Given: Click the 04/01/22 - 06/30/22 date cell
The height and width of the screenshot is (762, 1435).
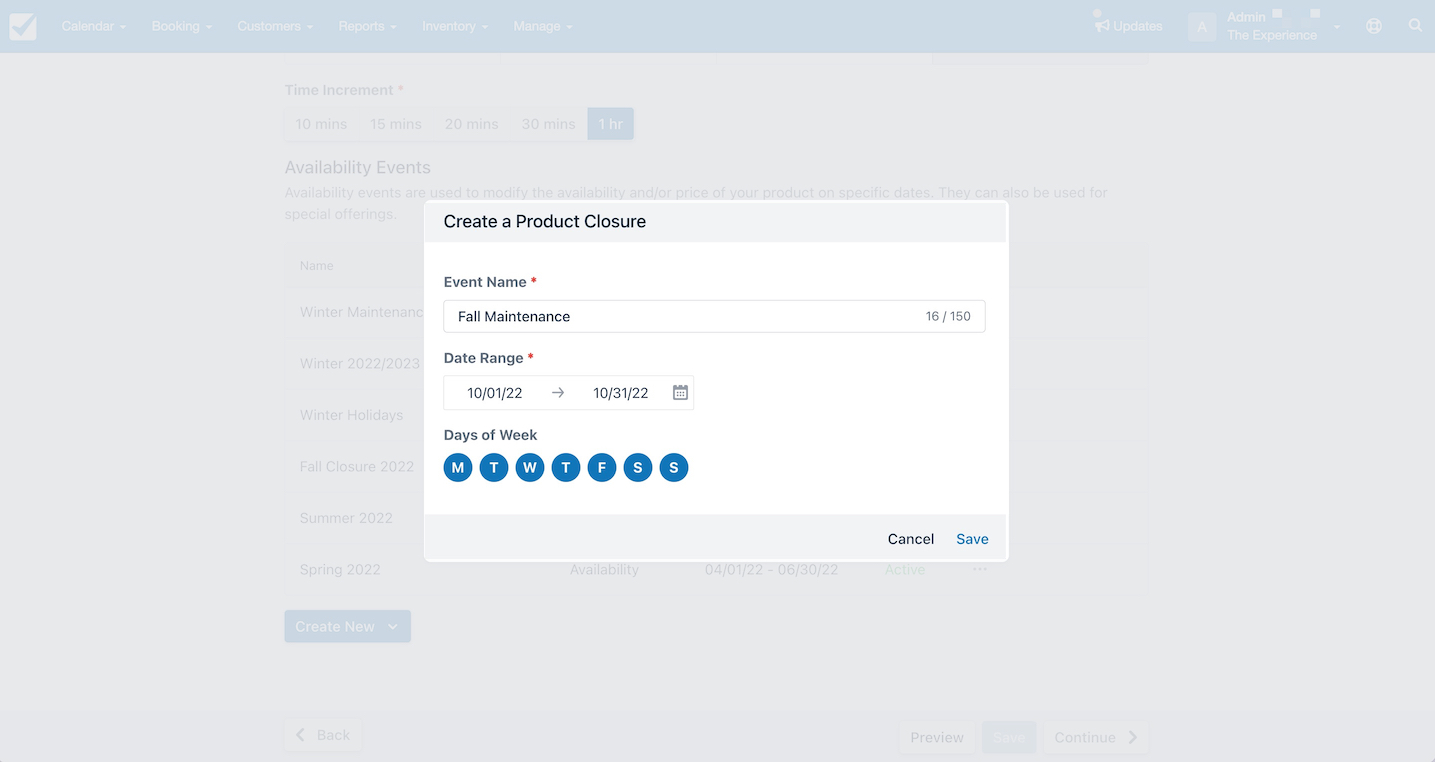Looking at the screenshot, I should point(771,570).
